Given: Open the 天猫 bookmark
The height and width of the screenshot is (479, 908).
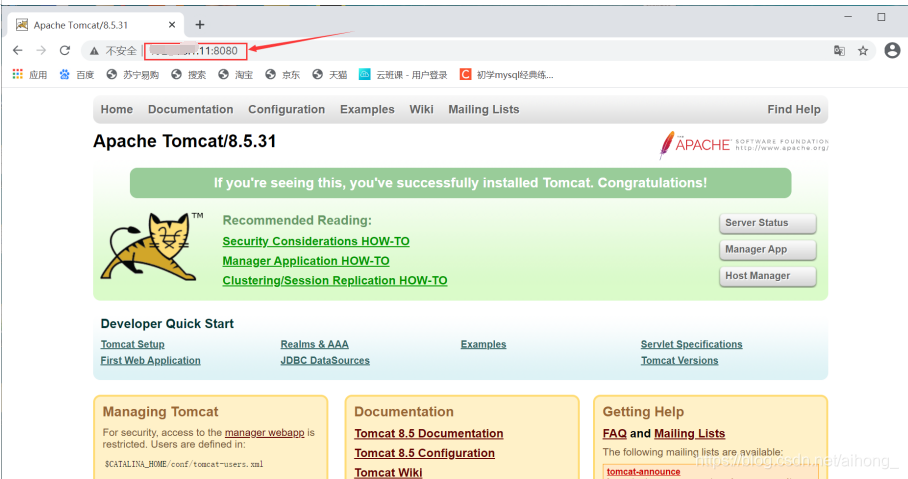Looking at the screenshot, I should 329,75.
